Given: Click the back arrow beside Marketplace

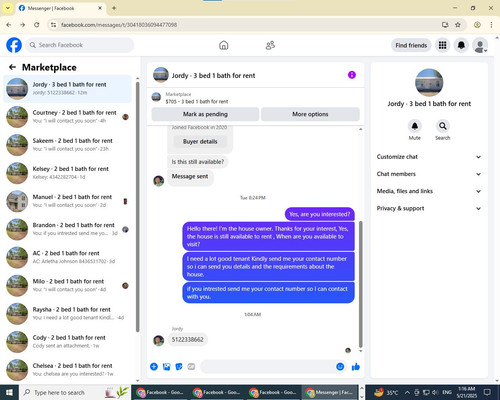Looking at the screenshot, I should (12, 67).
